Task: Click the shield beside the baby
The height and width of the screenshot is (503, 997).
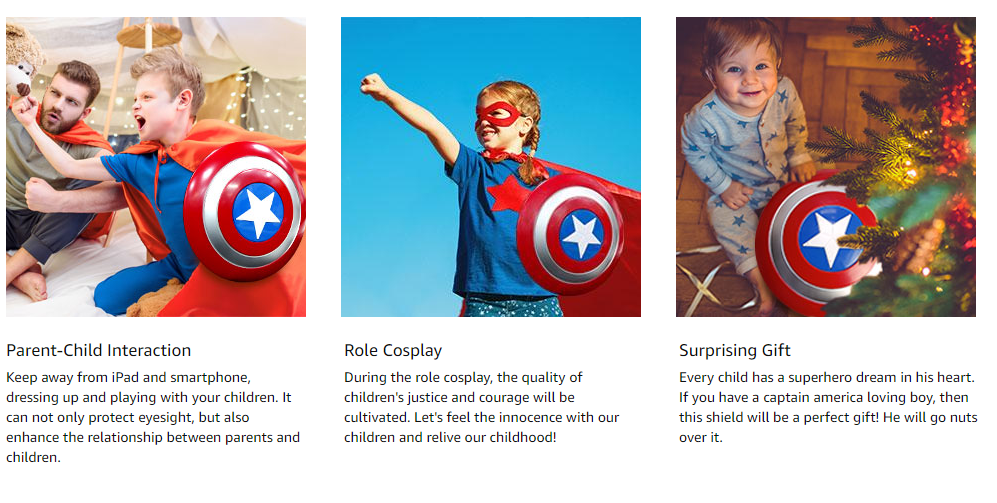Action: pos(816,235)
